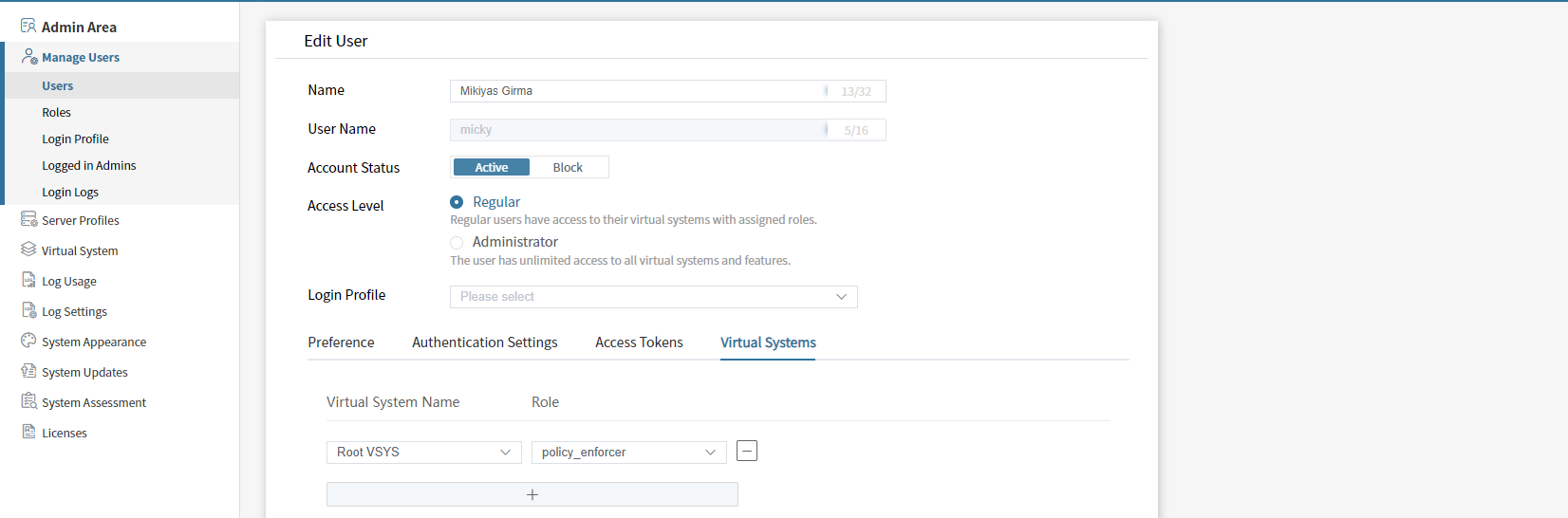Select the Regular access level radio button

457,202
